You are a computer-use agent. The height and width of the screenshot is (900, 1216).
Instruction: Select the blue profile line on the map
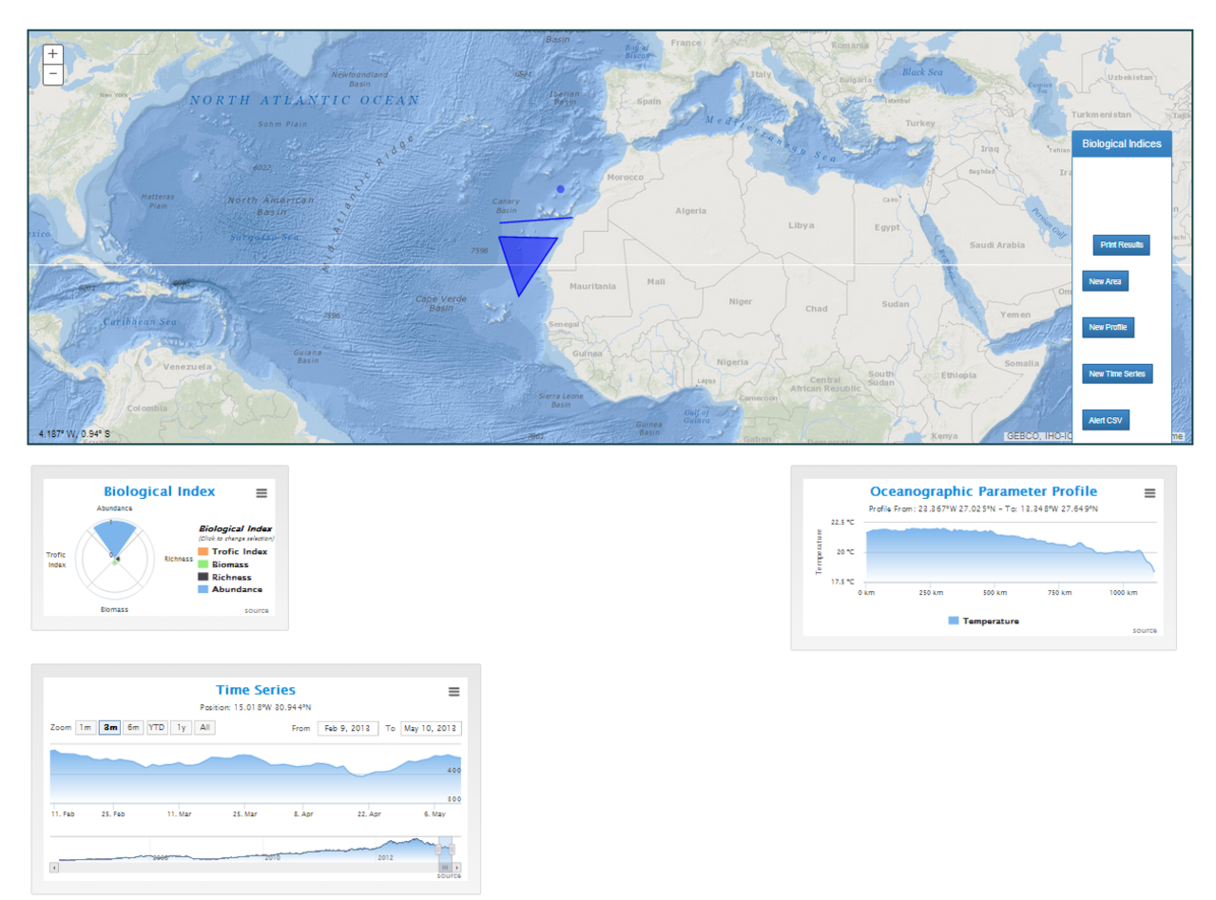(536, 219)
